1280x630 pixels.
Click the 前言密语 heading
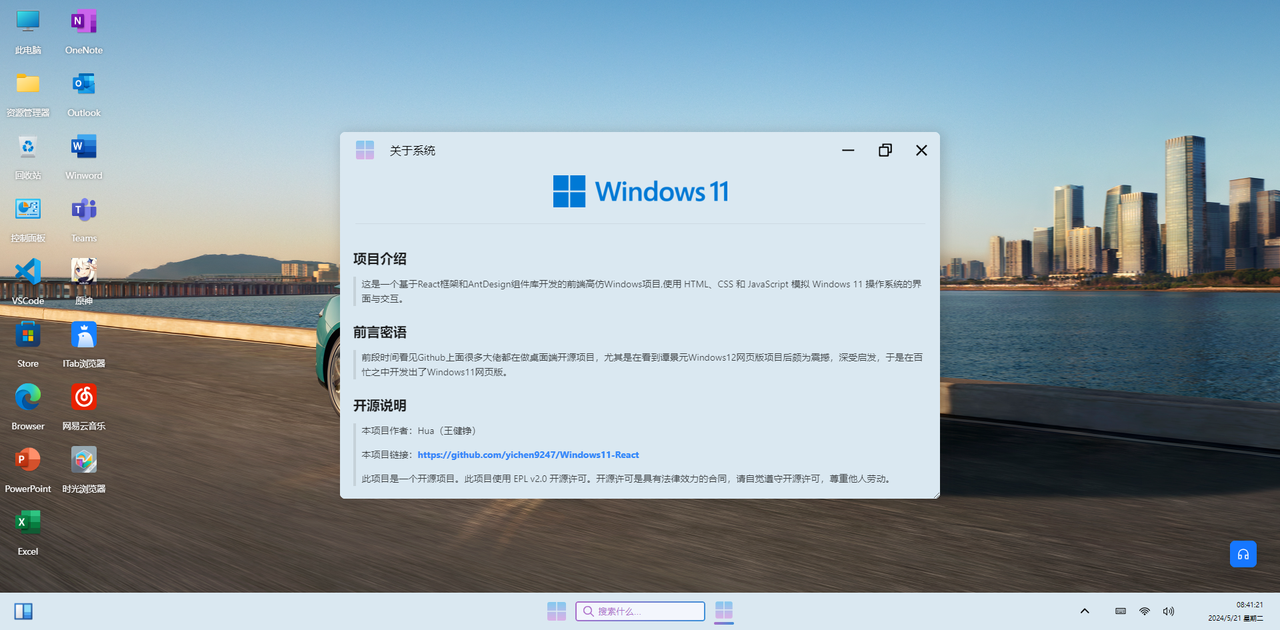pyautogui.click(x=380, y=332)
